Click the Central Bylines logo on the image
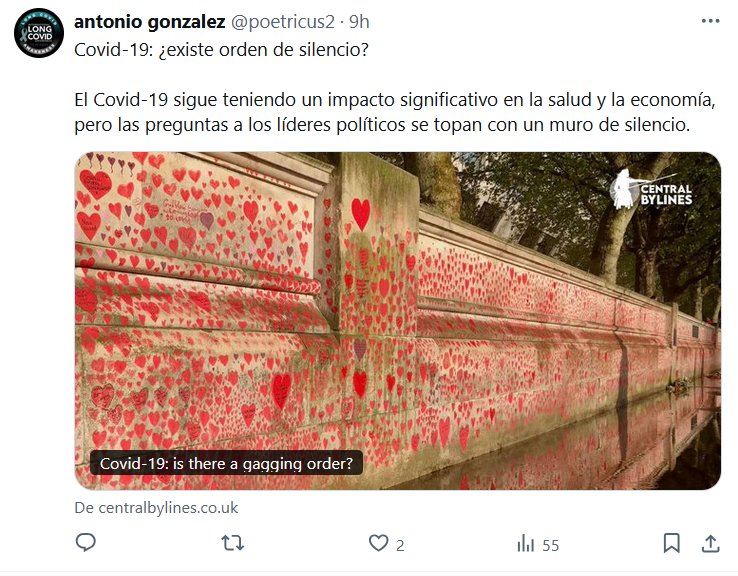Screen dimensions: 738x576 pos(651,190)
